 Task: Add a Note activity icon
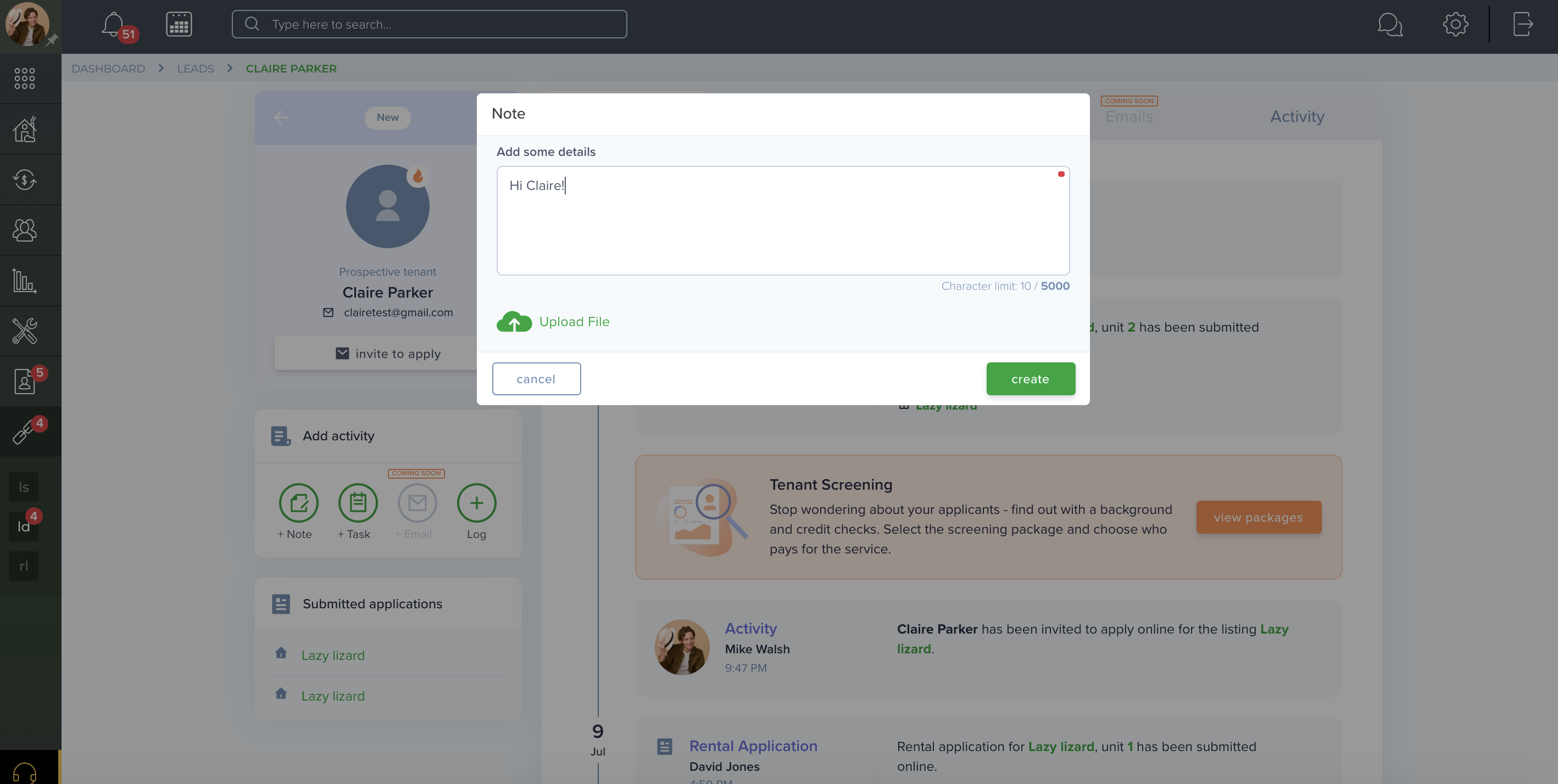(x=298, y=503)
